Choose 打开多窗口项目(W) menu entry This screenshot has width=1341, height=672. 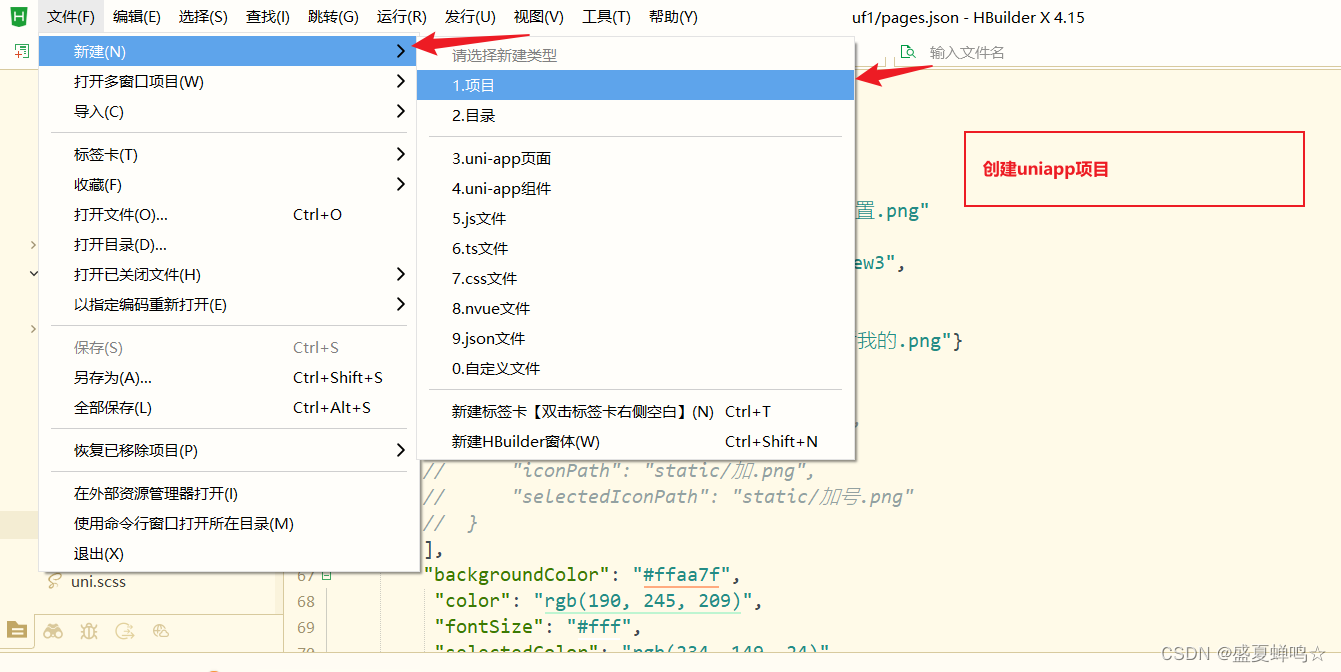(228, 81)
